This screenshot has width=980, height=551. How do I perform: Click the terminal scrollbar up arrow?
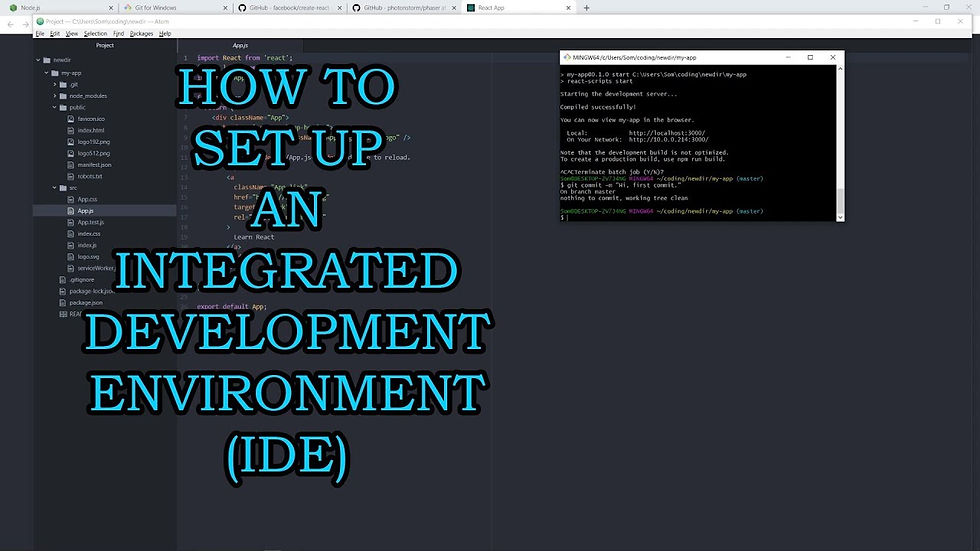[840, 68]
